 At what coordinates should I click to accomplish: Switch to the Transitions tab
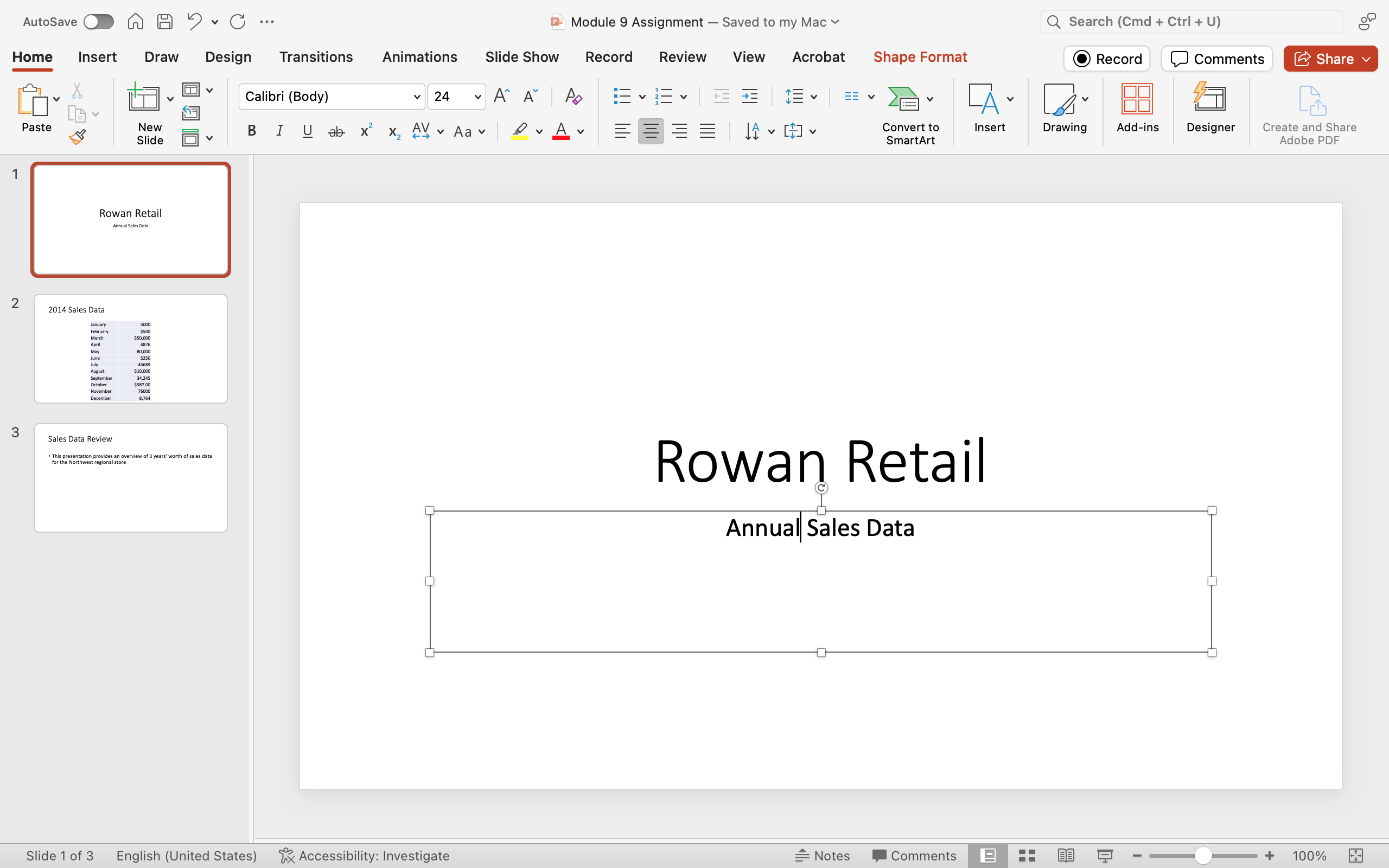coord(316,57)
